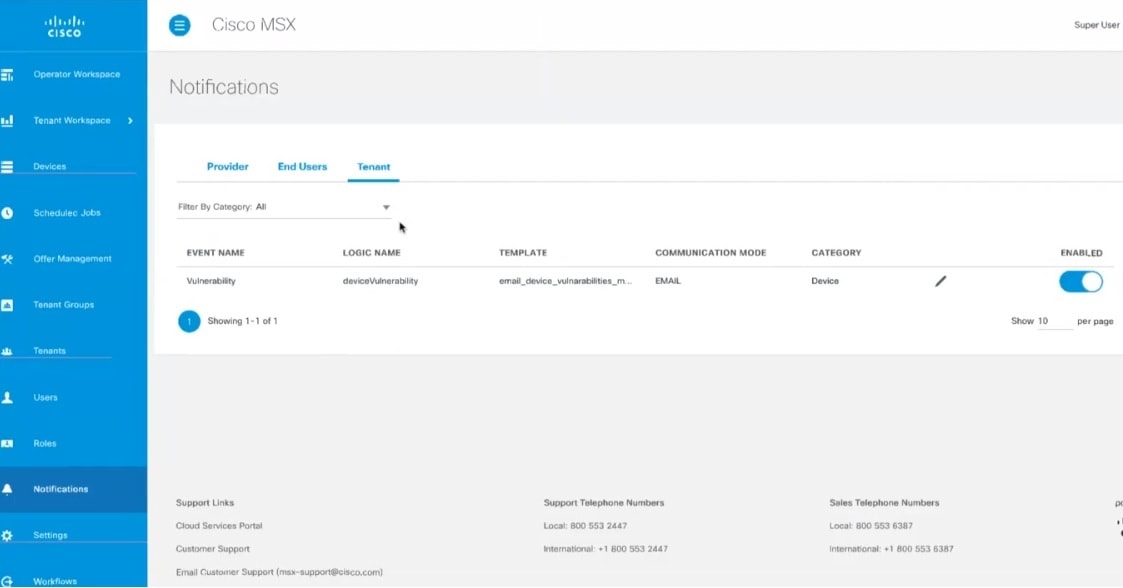Click the Devices list icon
The width and height of the screenshot is (1123, 588).
click(x=7, y=167)
